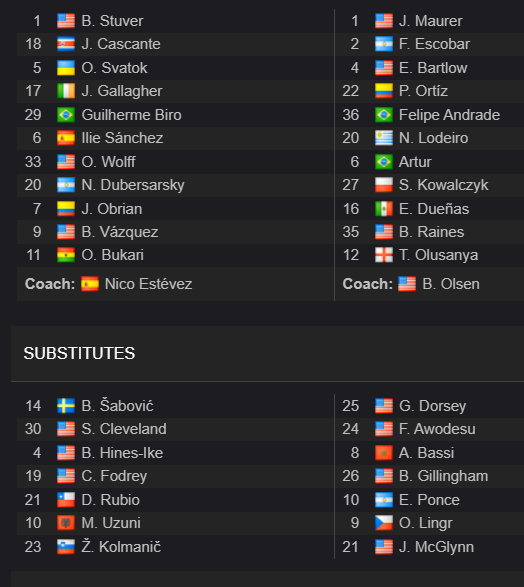Click the Czech flag next to O. Lingr
This screenshot has height=587, width=524.
point(384,523)
